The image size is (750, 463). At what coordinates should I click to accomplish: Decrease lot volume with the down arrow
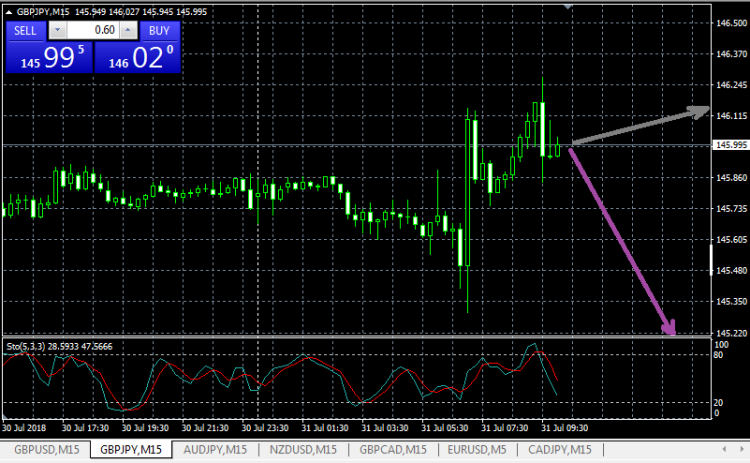click(x=57, y=30)
